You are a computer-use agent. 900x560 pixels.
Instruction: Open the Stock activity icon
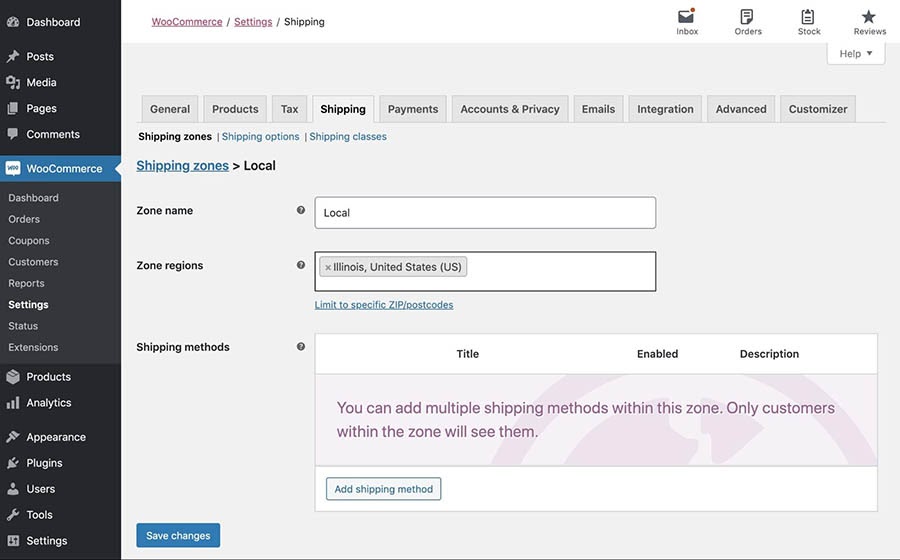point(808,18)
